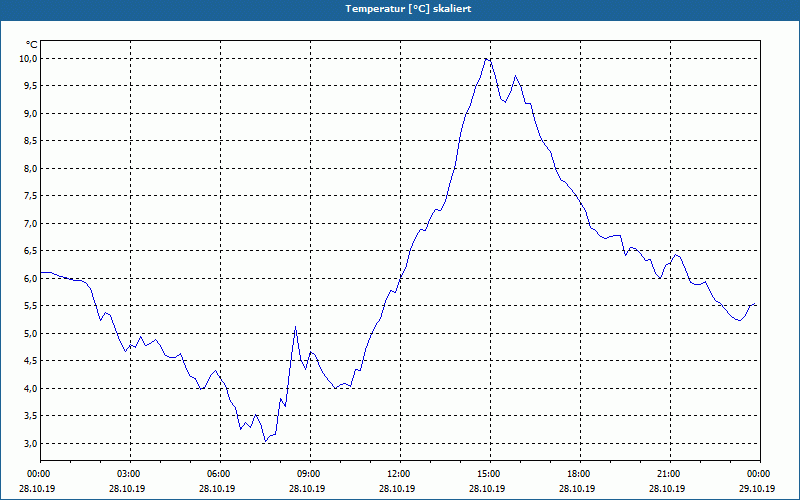Select the 4,5 y-axis label
The image size is (800, 500).
(31, 361)
